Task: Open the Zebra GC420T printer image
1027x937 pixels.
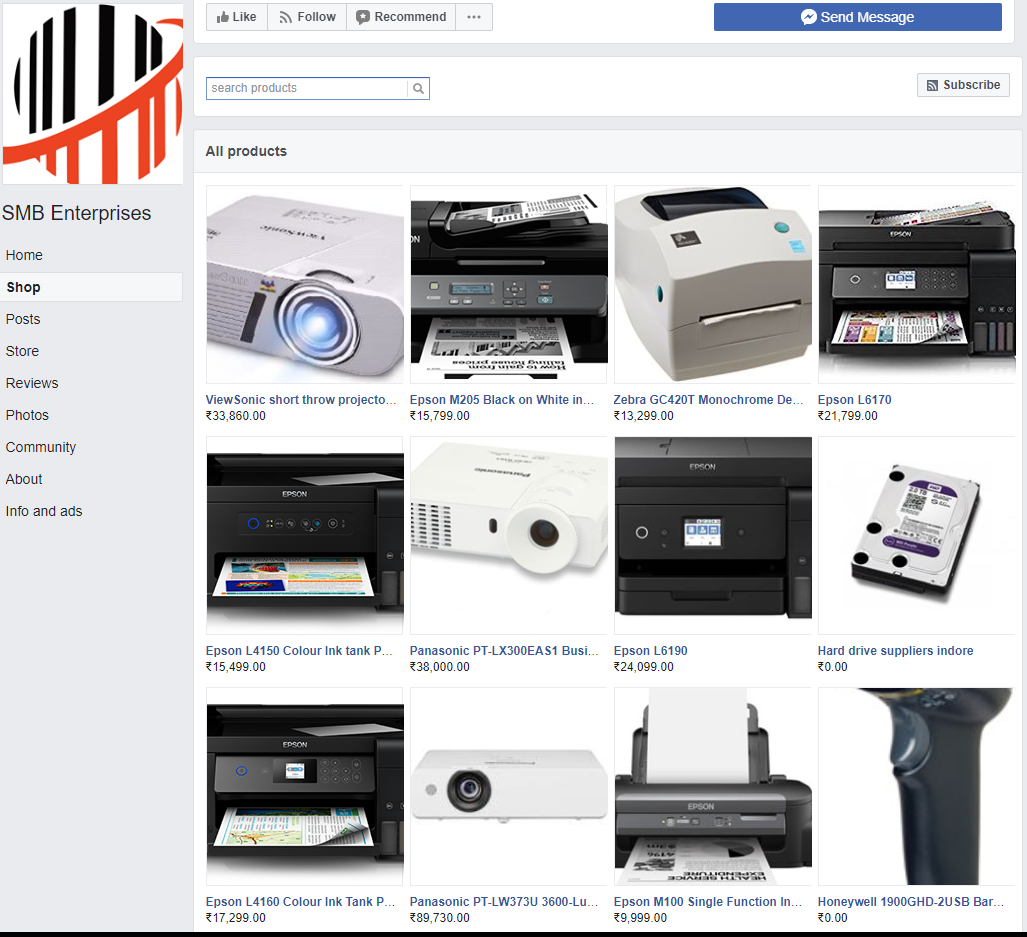Action: point(713,285)
